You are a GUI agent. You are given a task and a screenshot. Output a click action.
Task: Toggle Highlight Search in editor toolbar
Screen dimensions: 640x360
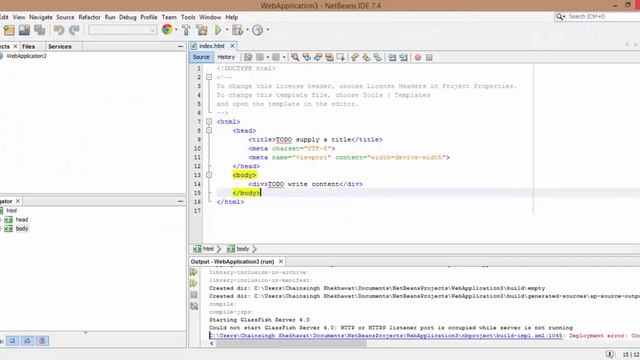point(329,57)
